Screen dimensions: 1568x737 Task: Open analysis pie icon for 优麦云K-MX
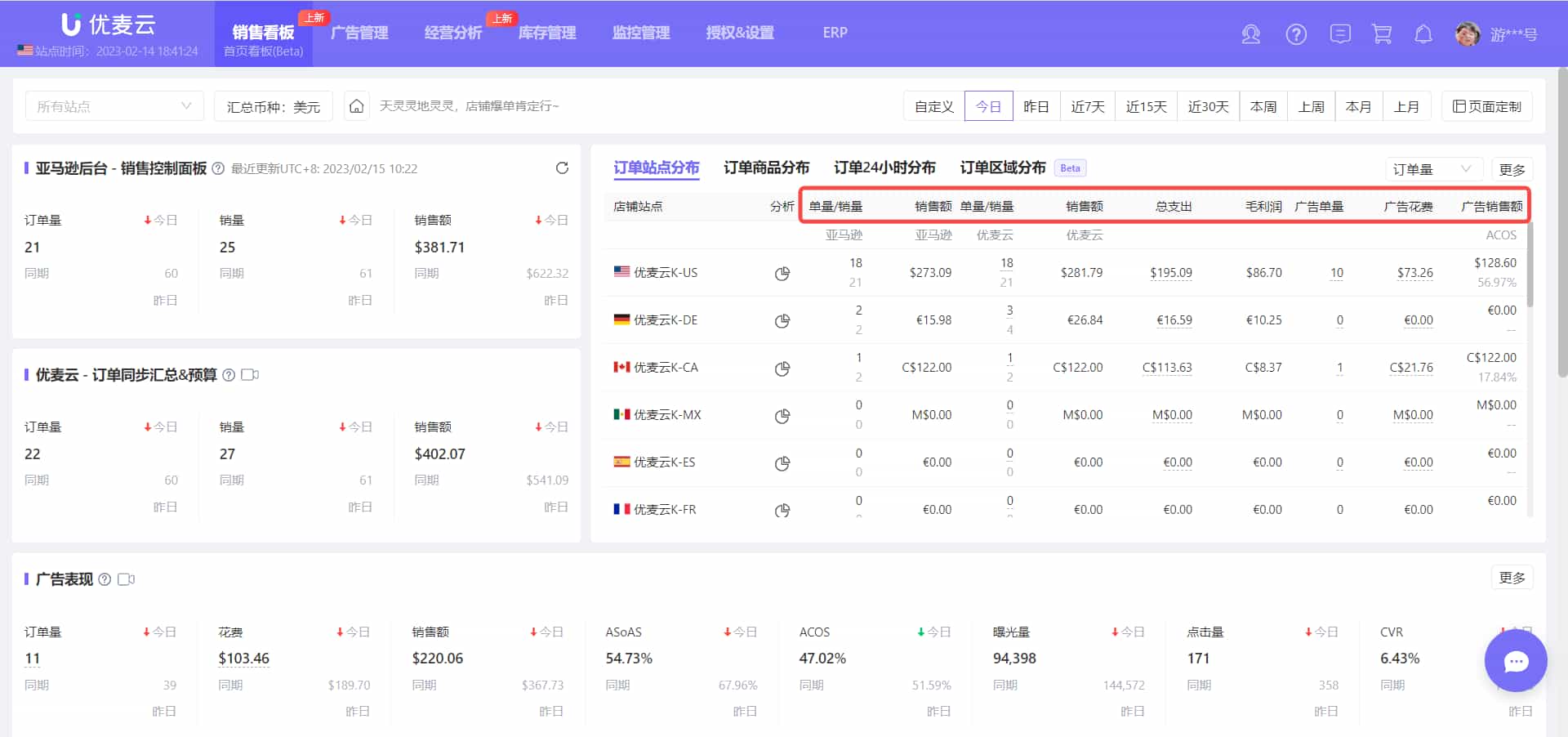pyautogui.click(x=782, y=415)
